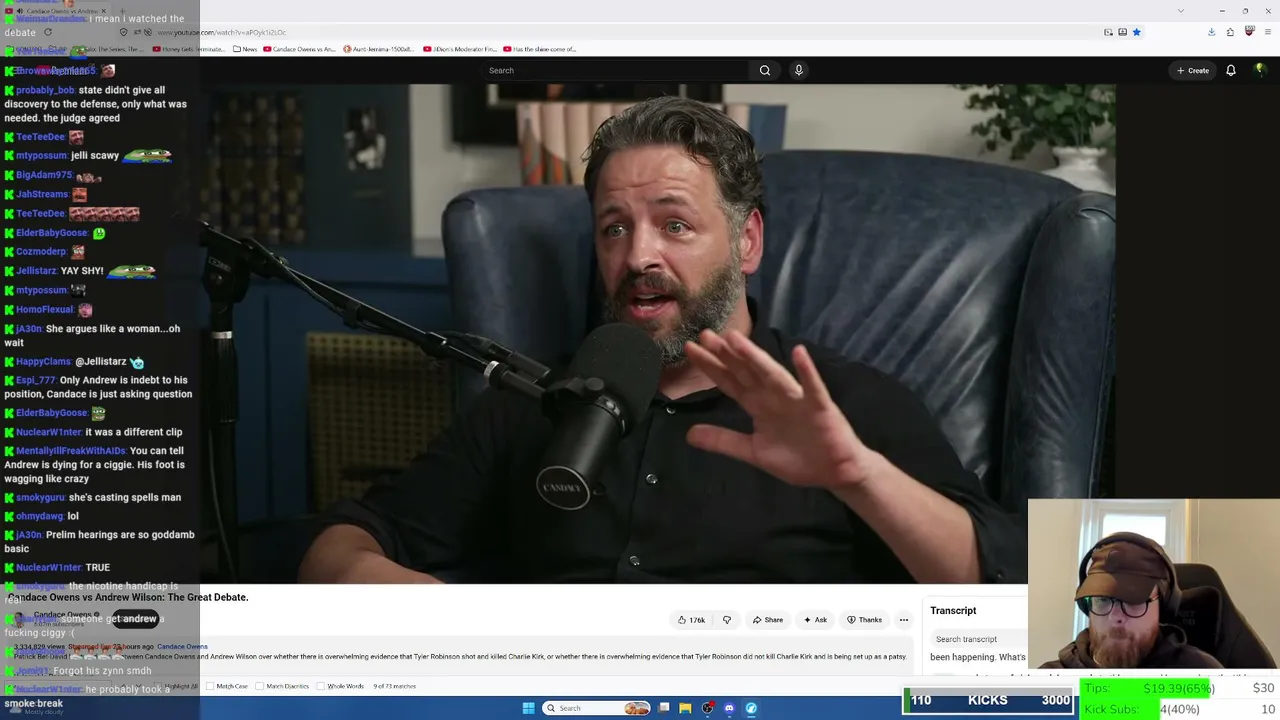Image resolution: width=1280 pixels, height=720 pixels.
Task: Dislike the video with thumbs-down
Action: 727,620
